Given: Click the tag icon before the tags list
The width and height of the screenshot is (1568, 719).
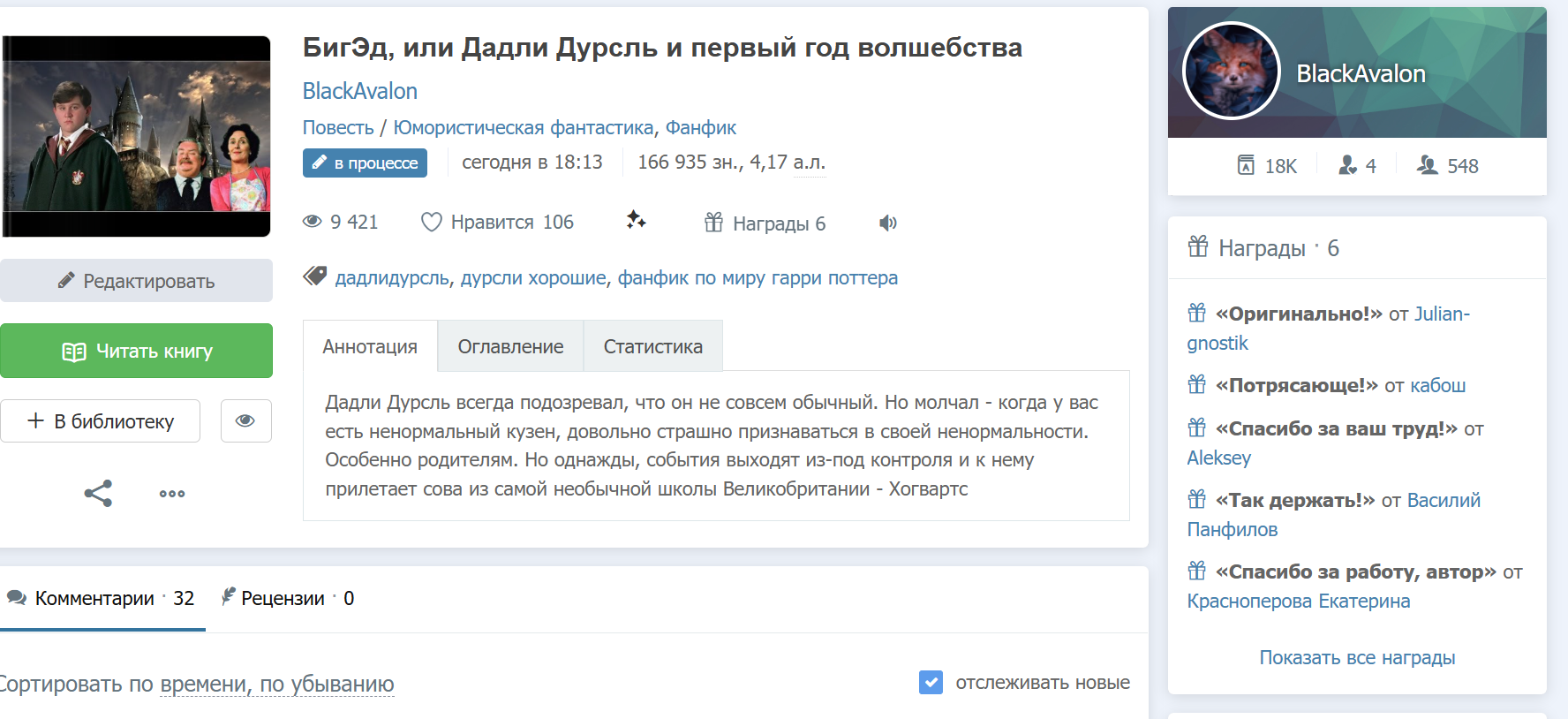Looking at the screenshot, I should [x=315, y=276].
